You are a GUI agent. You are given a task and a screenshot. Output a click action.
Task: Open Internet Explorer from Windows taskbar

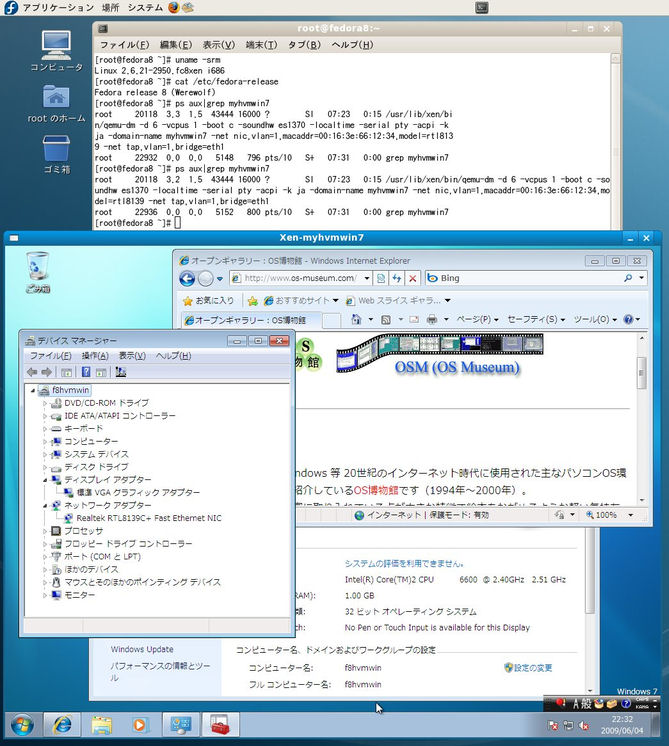coord(62,725)
